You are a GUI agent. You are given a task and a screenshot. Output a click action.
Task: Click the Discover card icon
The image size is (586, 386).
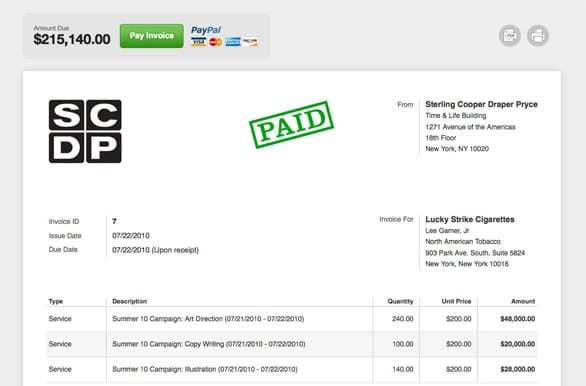pos(250,42)
